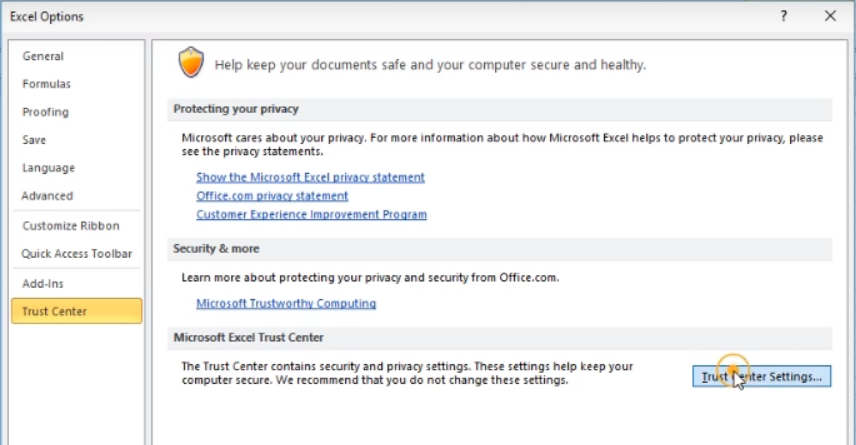The height and width of the screenshot is (445, 856).
Task: Close the Excel Options dialog
Action: (830, 16)
